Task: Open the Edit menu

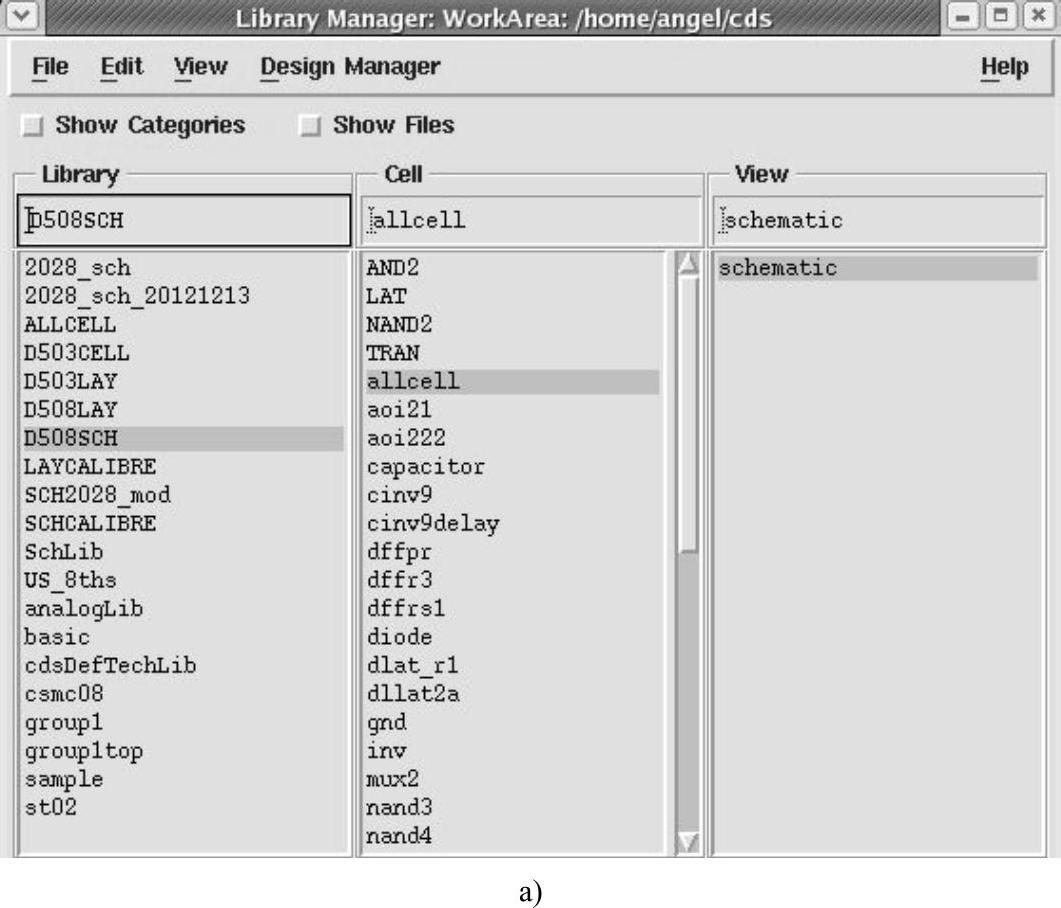Action: click(121, 67)
